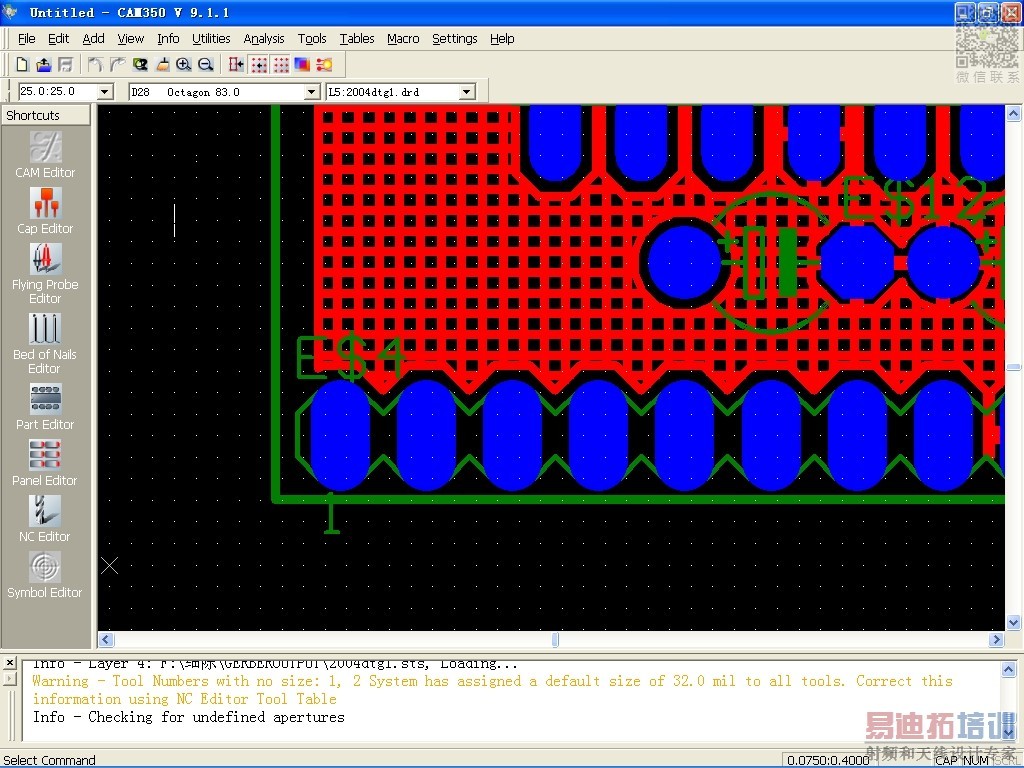Open the Info menu

pos(168,39)
